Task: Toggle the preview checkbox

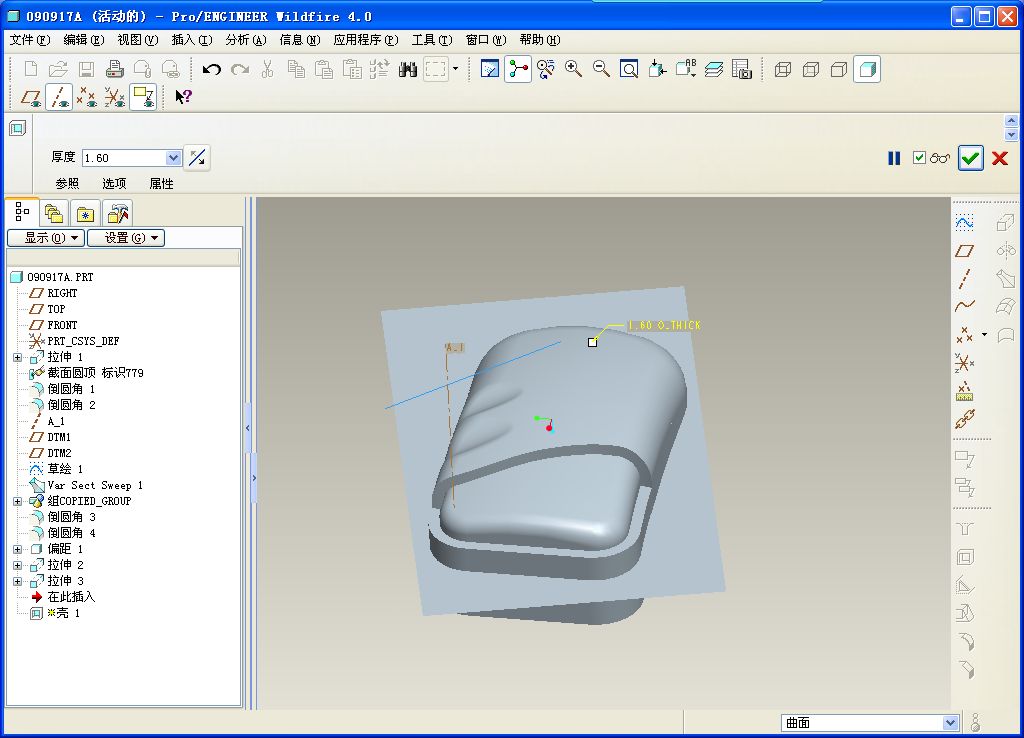Action: click(x=920, y=157)
